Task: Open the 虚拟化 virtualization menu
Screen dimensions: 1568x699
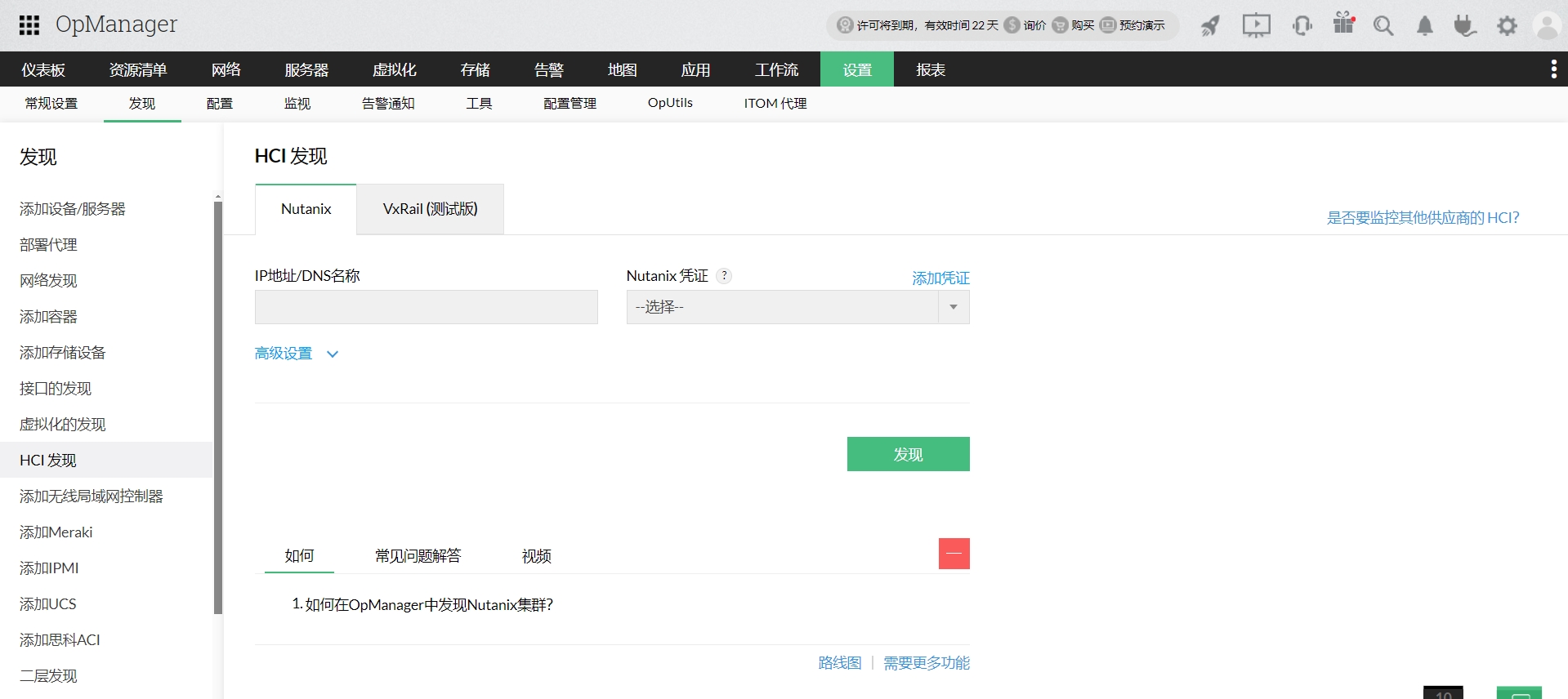Action: coord(395,69)
